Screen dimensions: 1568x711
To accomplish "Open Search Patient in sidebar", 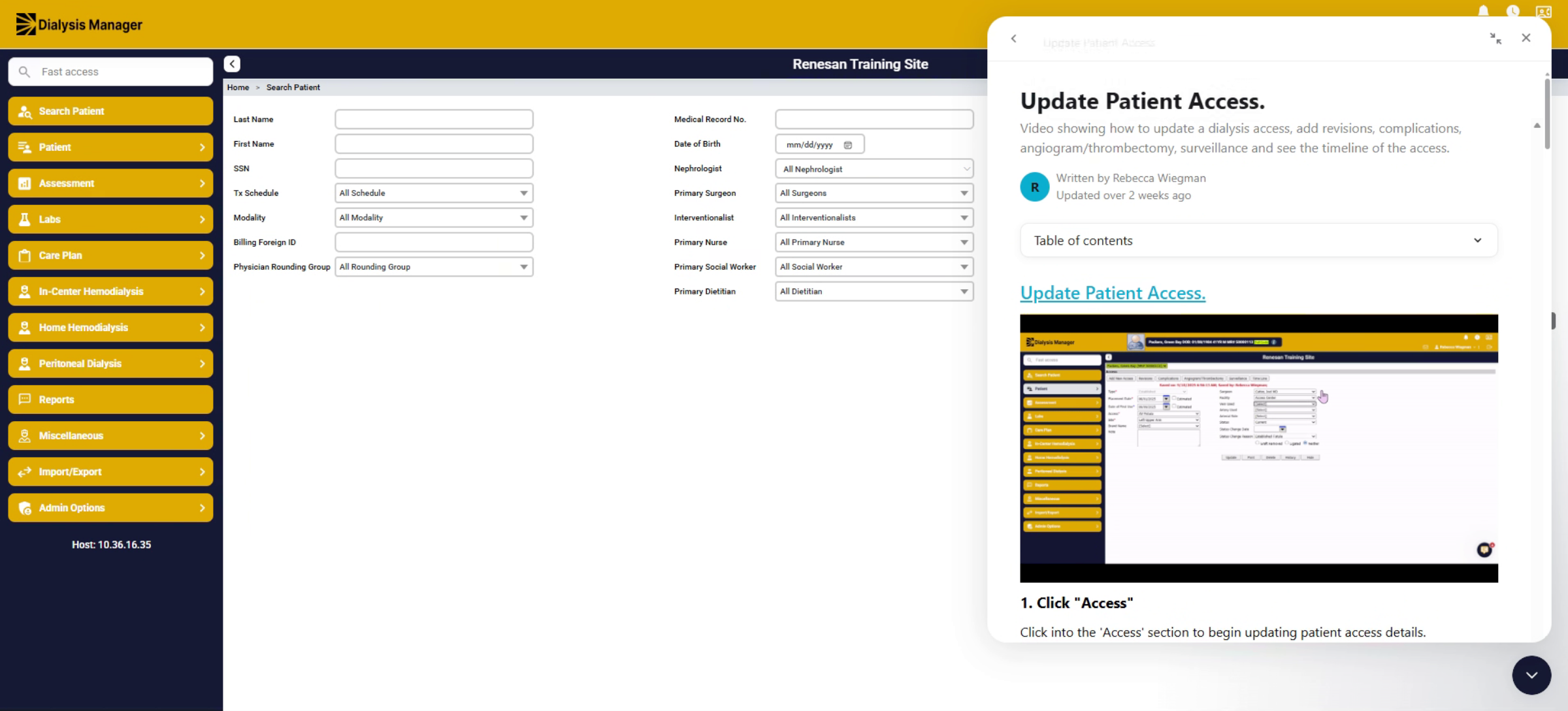I will click(110, 111).
